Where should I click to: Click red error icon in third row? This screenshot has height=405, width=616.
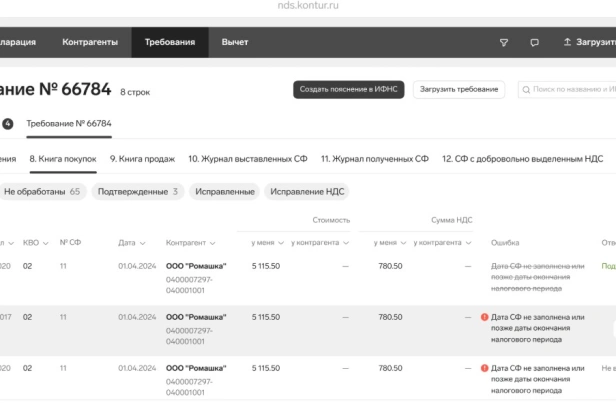click(484, 368)
